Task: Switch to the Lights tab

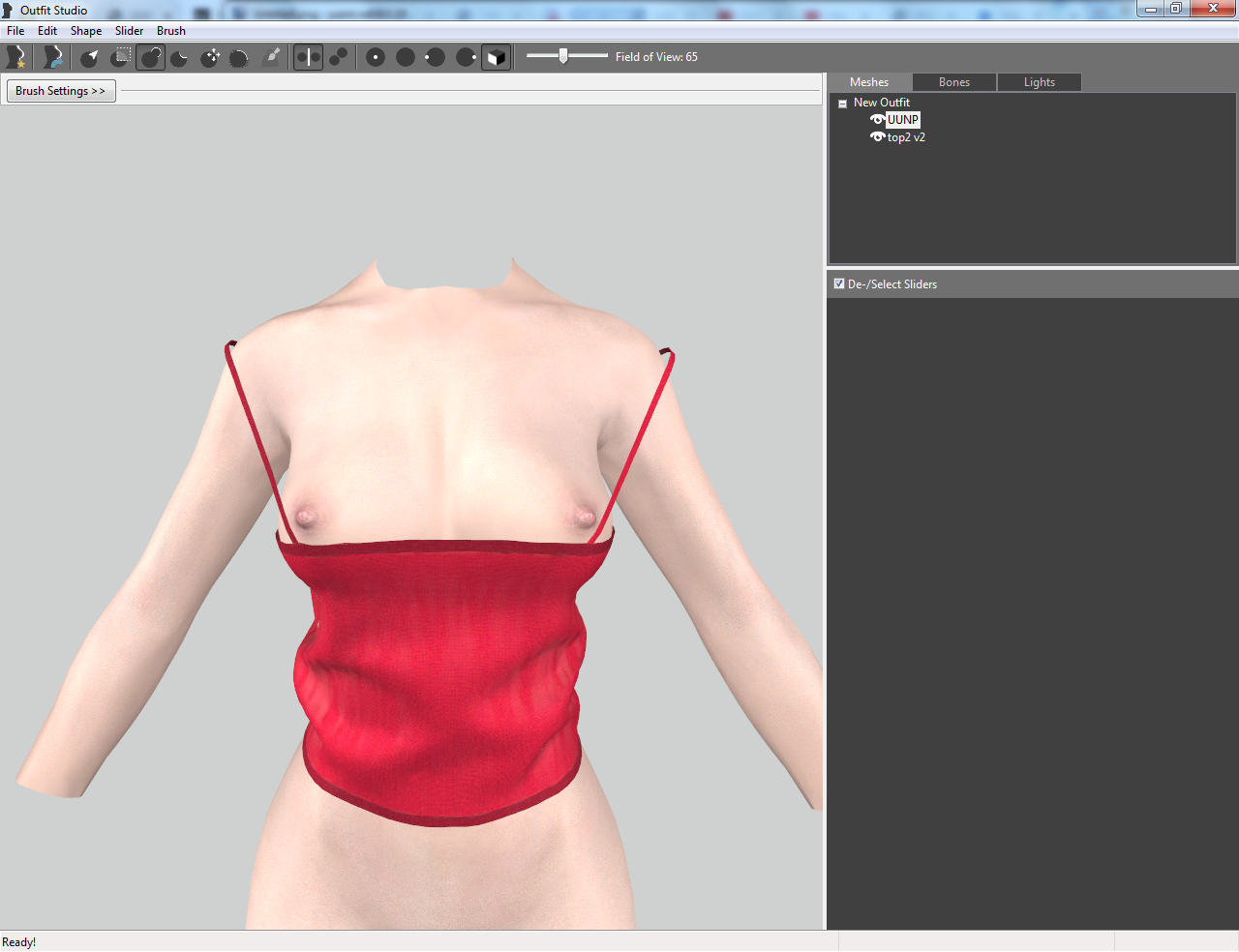Action: tap(1040, 82)
